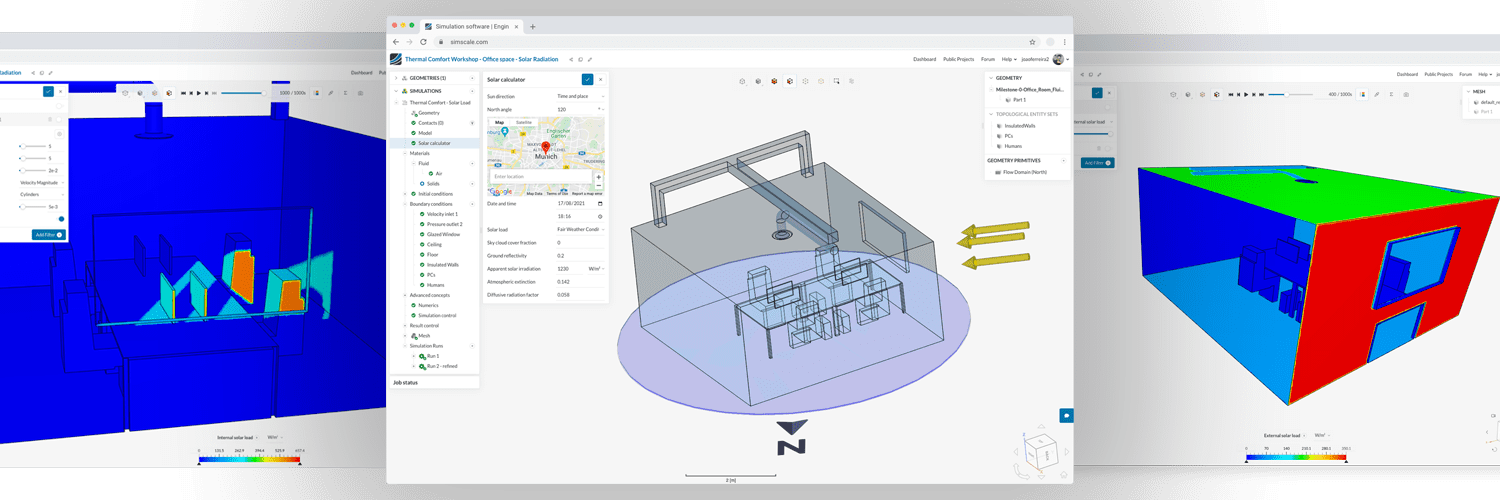The image size is (1500, 500).
Task: Open the Sun direction dropdown
Action: click(x=580, y=96)
